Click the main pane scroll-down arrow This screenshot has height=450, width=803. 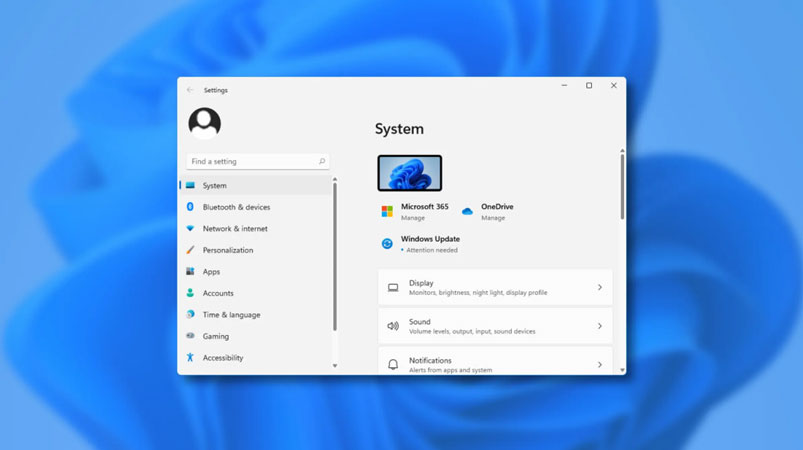point(622,370)
